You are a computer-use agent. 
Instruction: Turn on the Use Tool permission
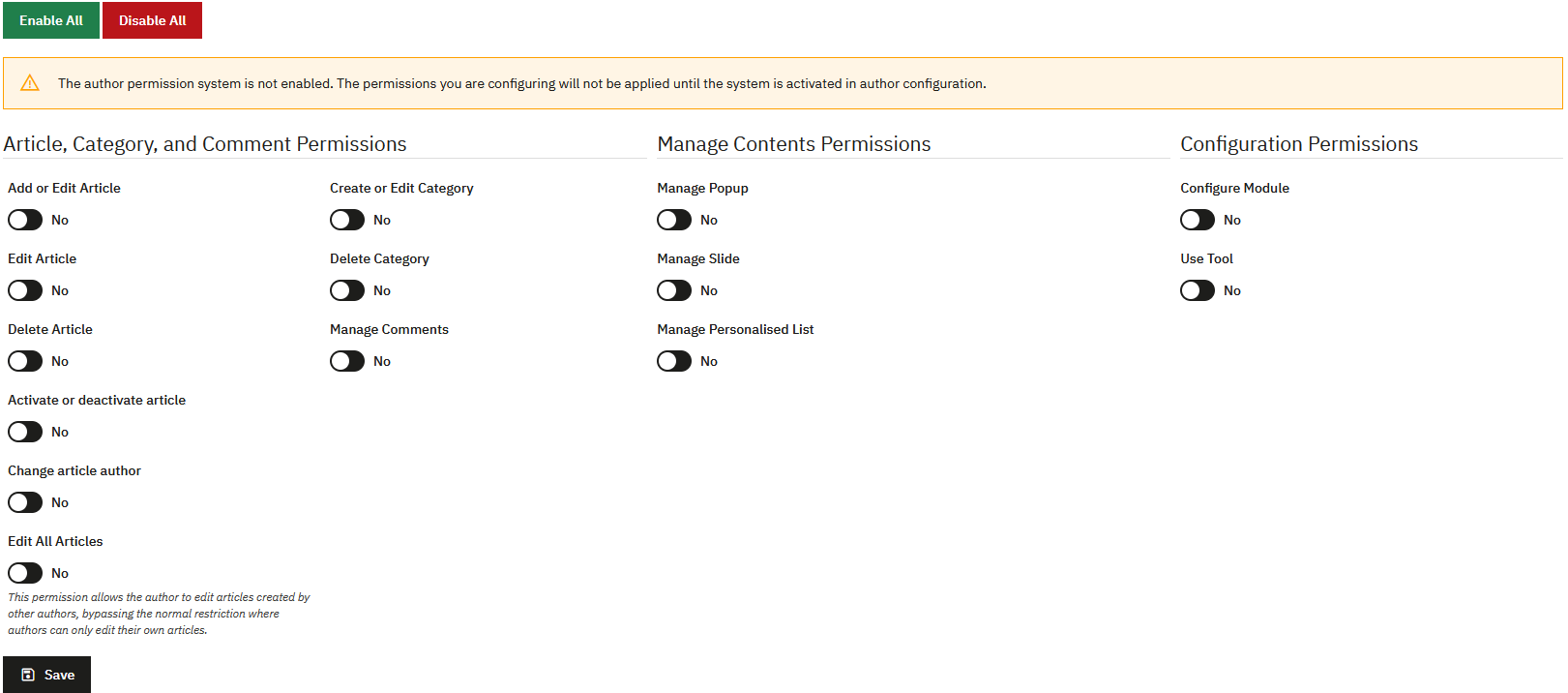tap(1197, 290)
